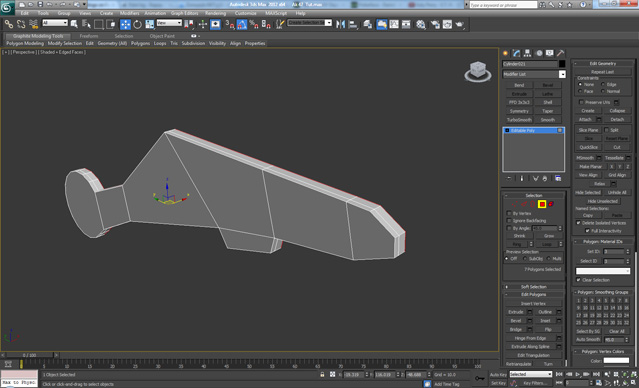Open the Motion command panel tab
The width and height of the screenshot is (639, 388).
pos(539,53)
